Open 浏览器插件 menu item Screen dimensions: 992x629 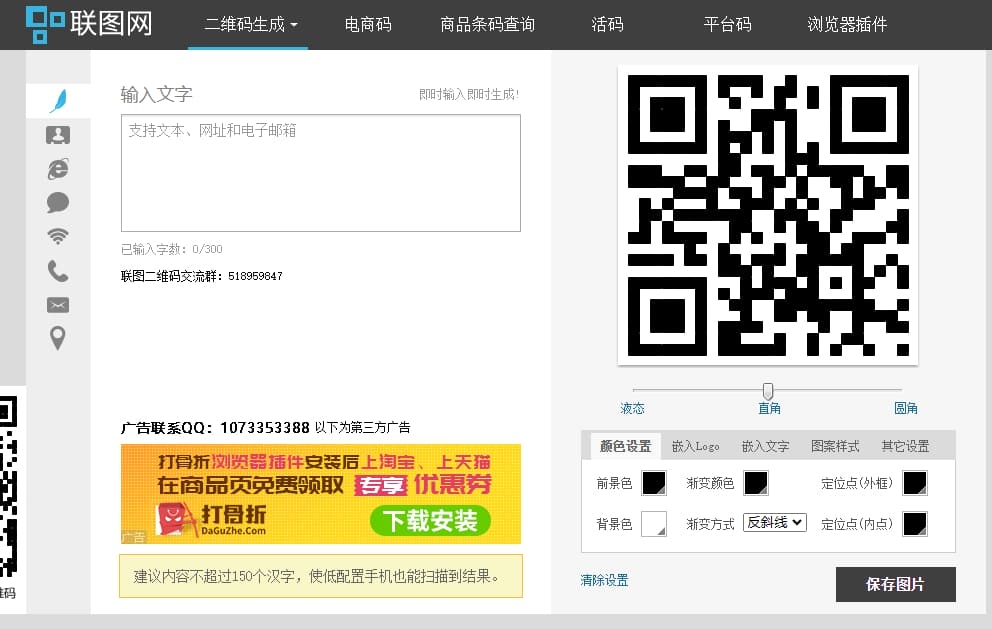click(x=847, y=25)
